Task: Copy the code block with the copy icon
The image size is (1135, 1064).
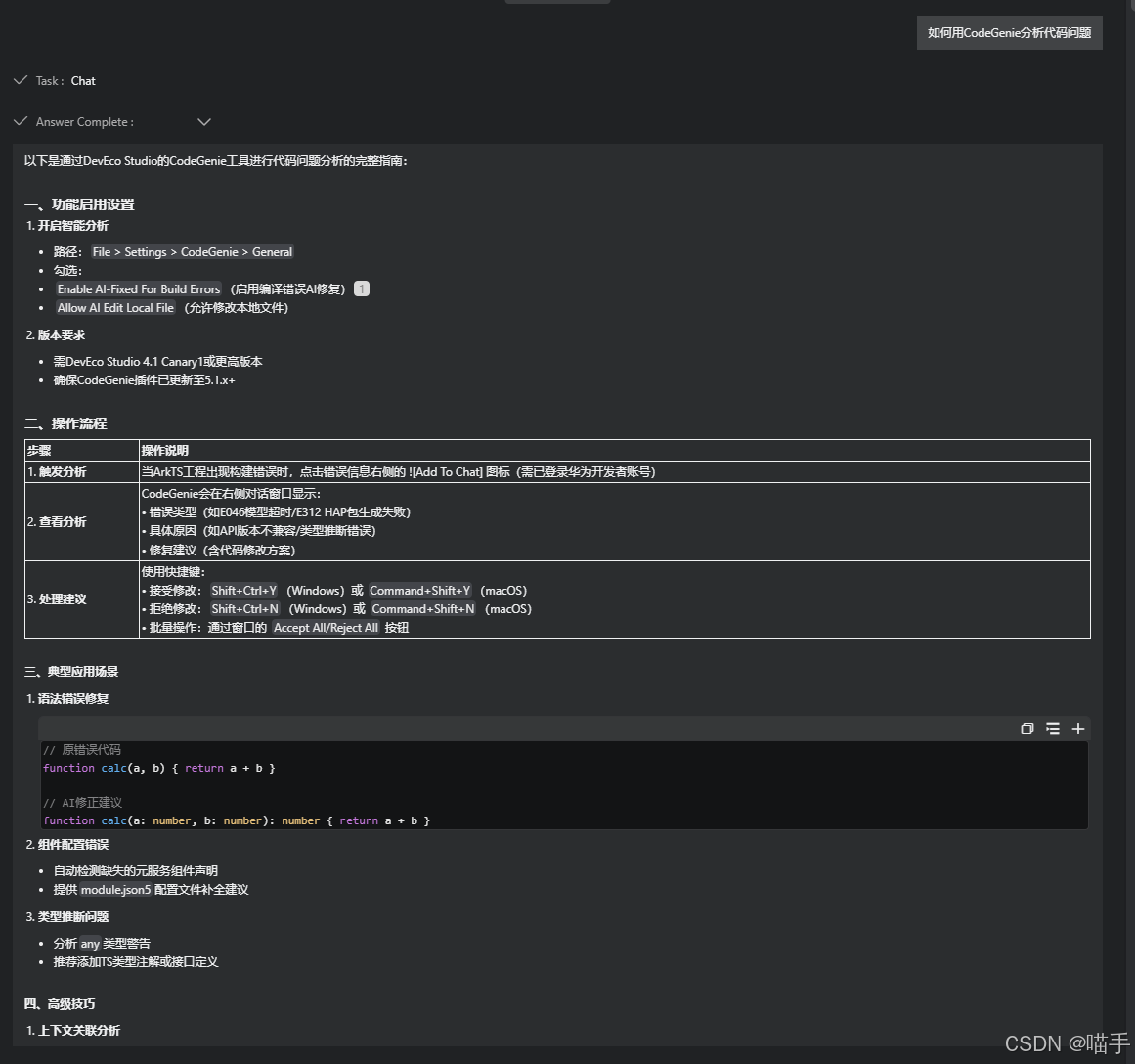Action: click(1026, 729)
